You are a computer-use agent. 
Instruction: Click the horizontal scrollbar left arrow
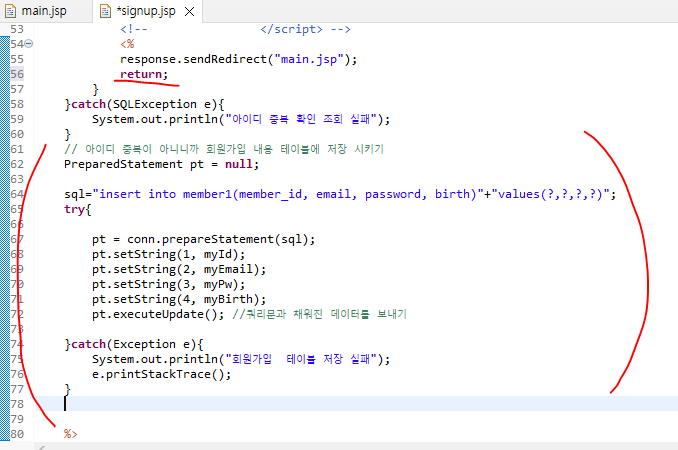[x=41, y=447]
